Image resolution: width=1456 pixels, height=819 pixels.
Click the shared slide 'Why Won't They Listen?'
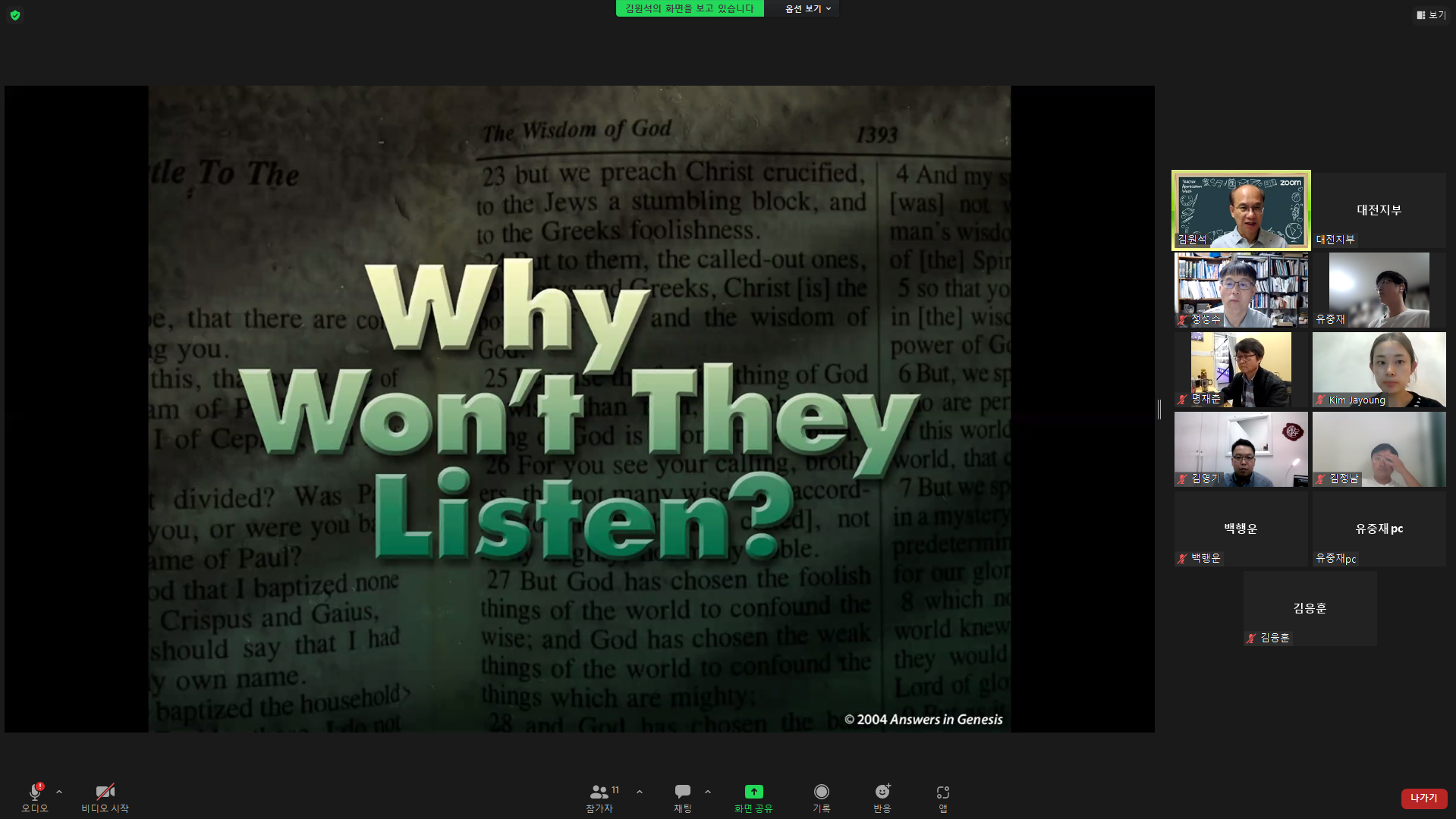[x=580, y=409]
